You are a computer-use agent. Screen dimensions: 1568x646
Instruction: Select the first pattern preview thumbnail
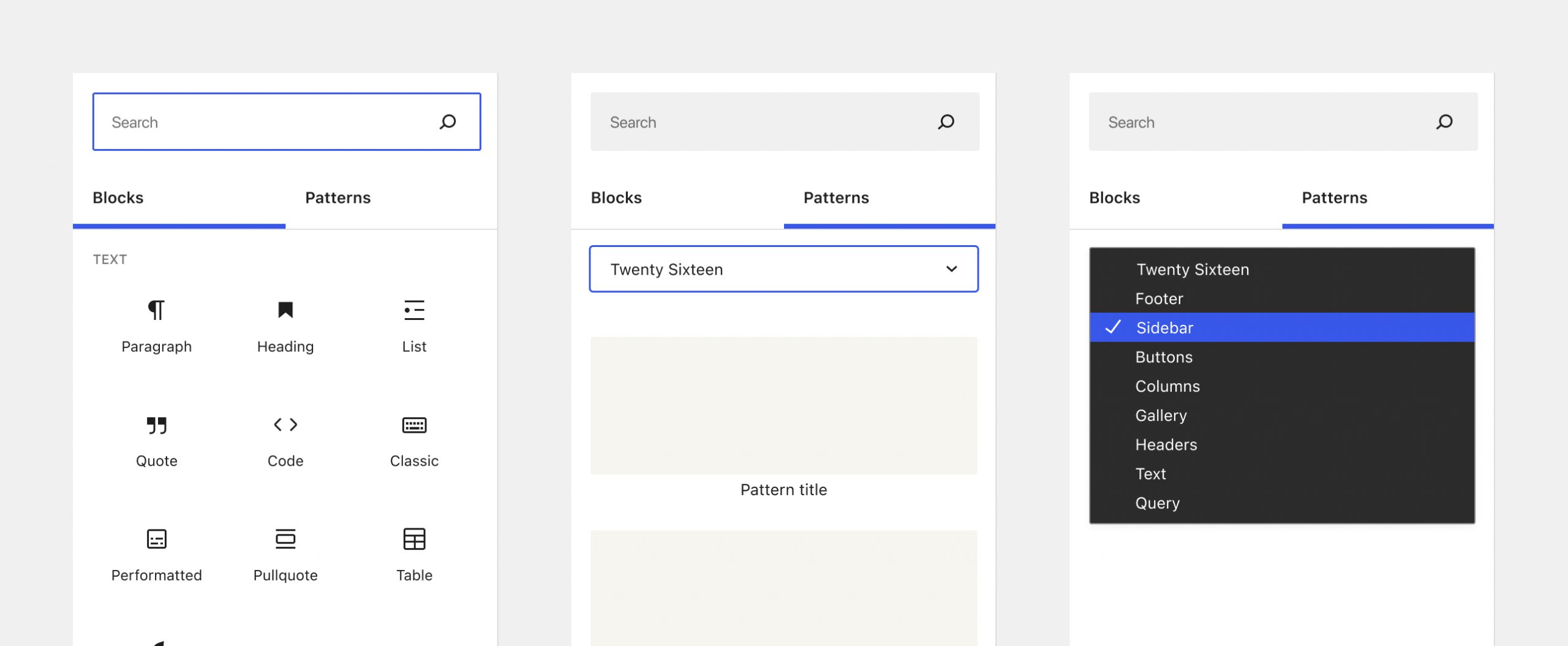[783, 406]
